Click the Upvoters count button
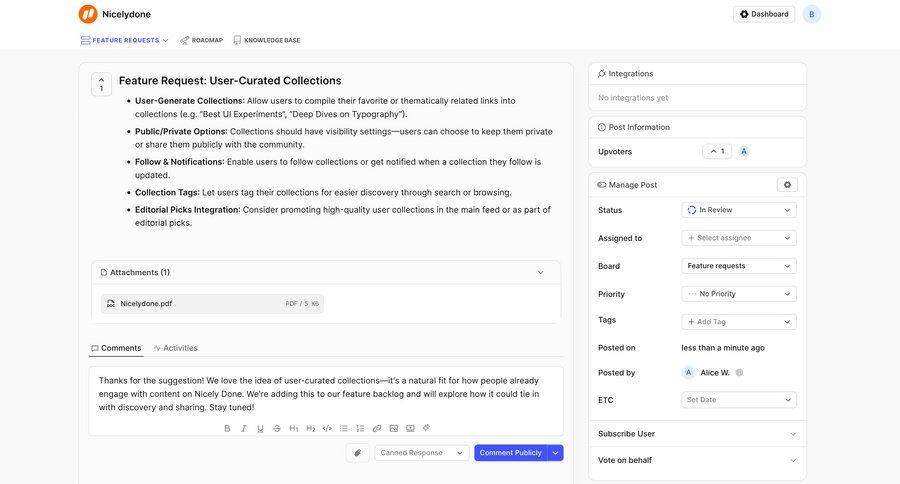900x484 pixels. [x=717, y=152]
